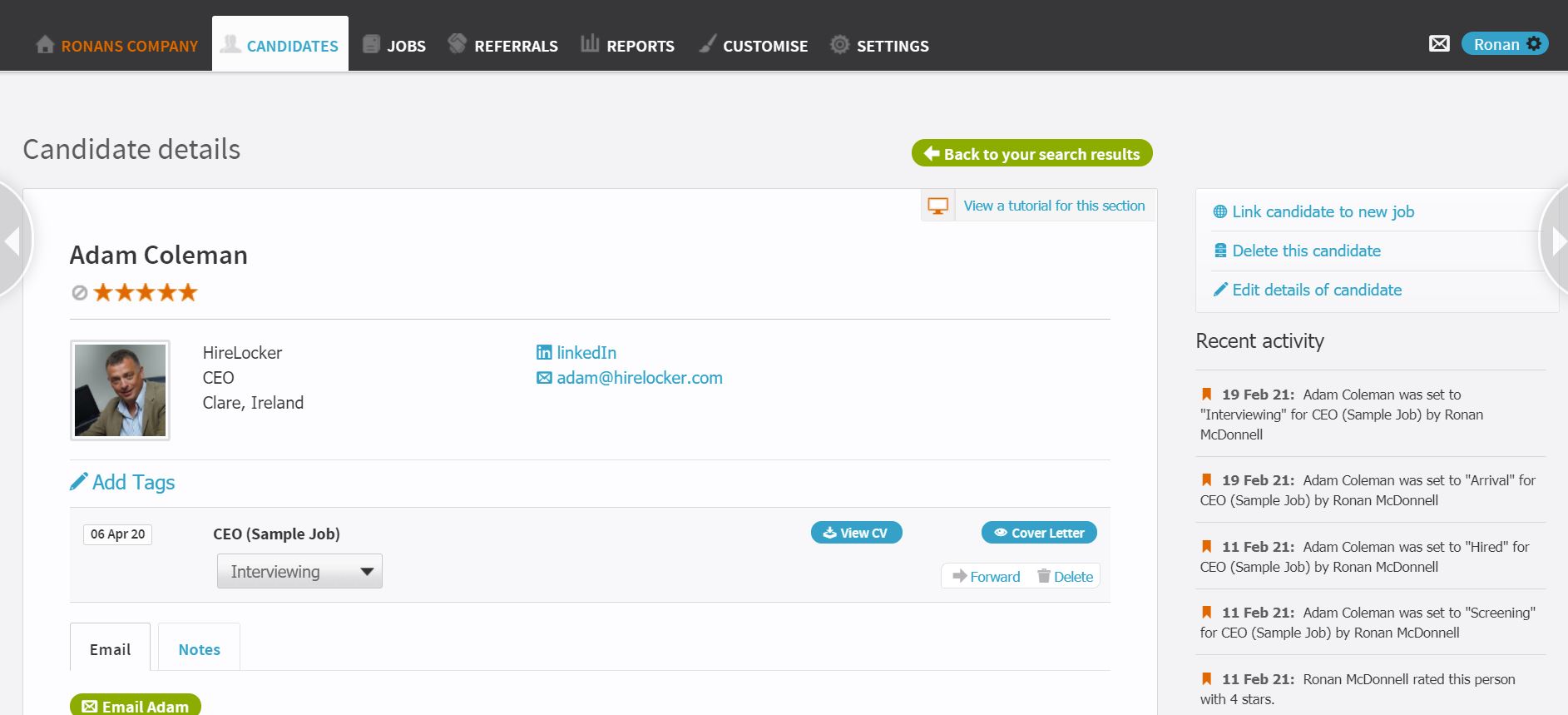Image resolution: width=1568 pixels, height=715 pixels.
Task: Click Back to your search results
Action: click(1032, 153)
